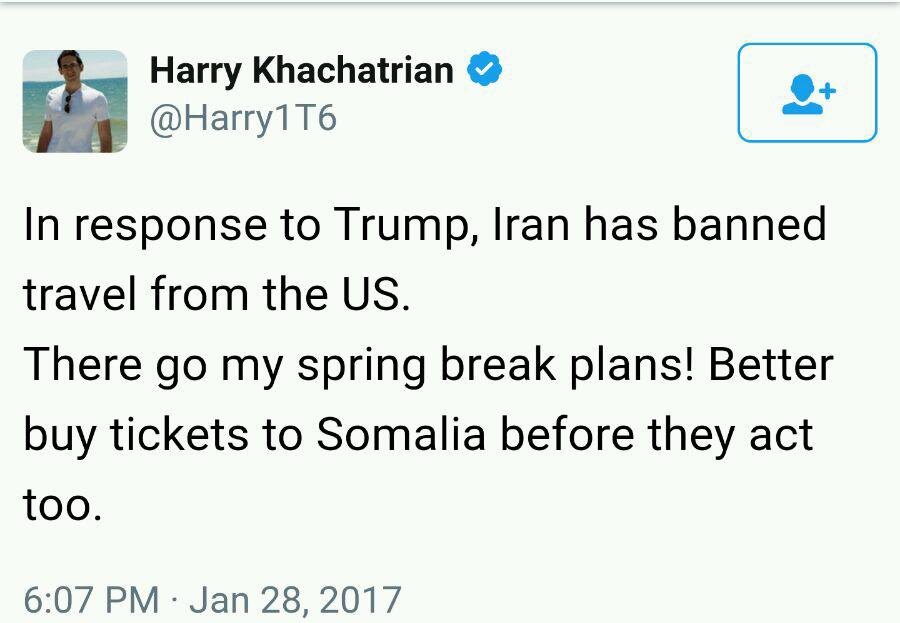Click the follow user button
Image resolution: width=900 pixels, height=623 pixels.
coord(806,93)
